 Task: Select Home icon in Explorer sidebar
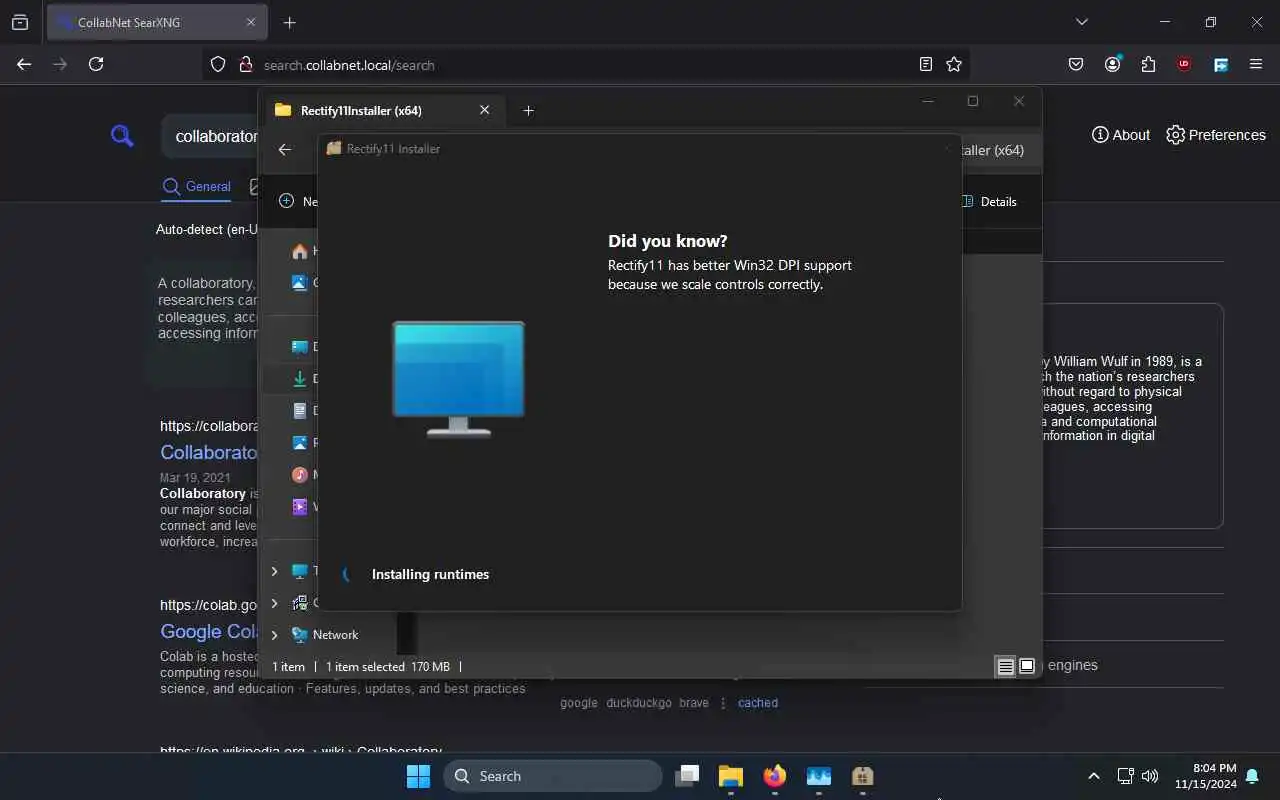click(x=299, y=251)
